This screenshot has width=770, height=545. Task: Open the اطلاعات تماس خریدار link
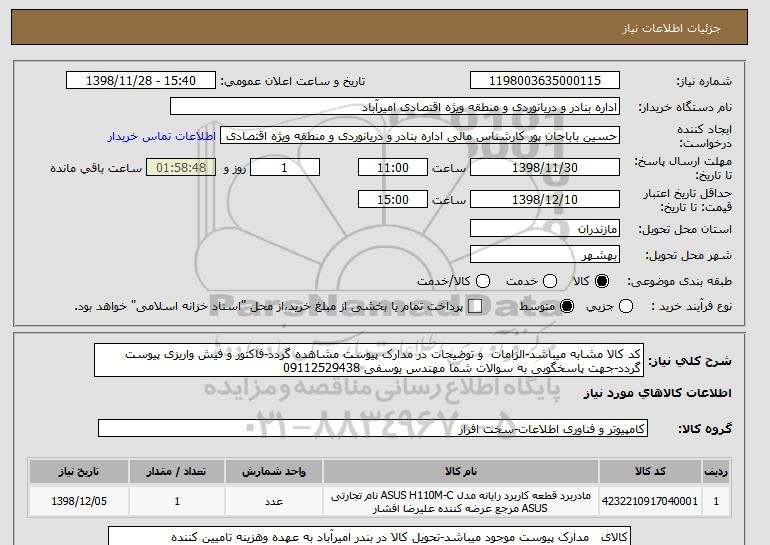coord(162,136)
